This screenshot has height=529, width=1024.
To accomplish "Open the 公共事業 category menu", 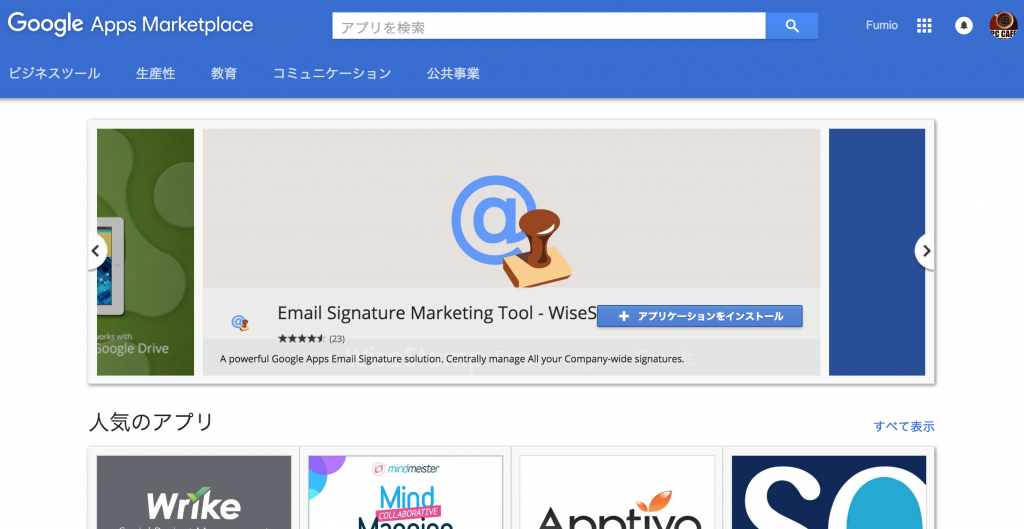I will (x=453, y=73).
